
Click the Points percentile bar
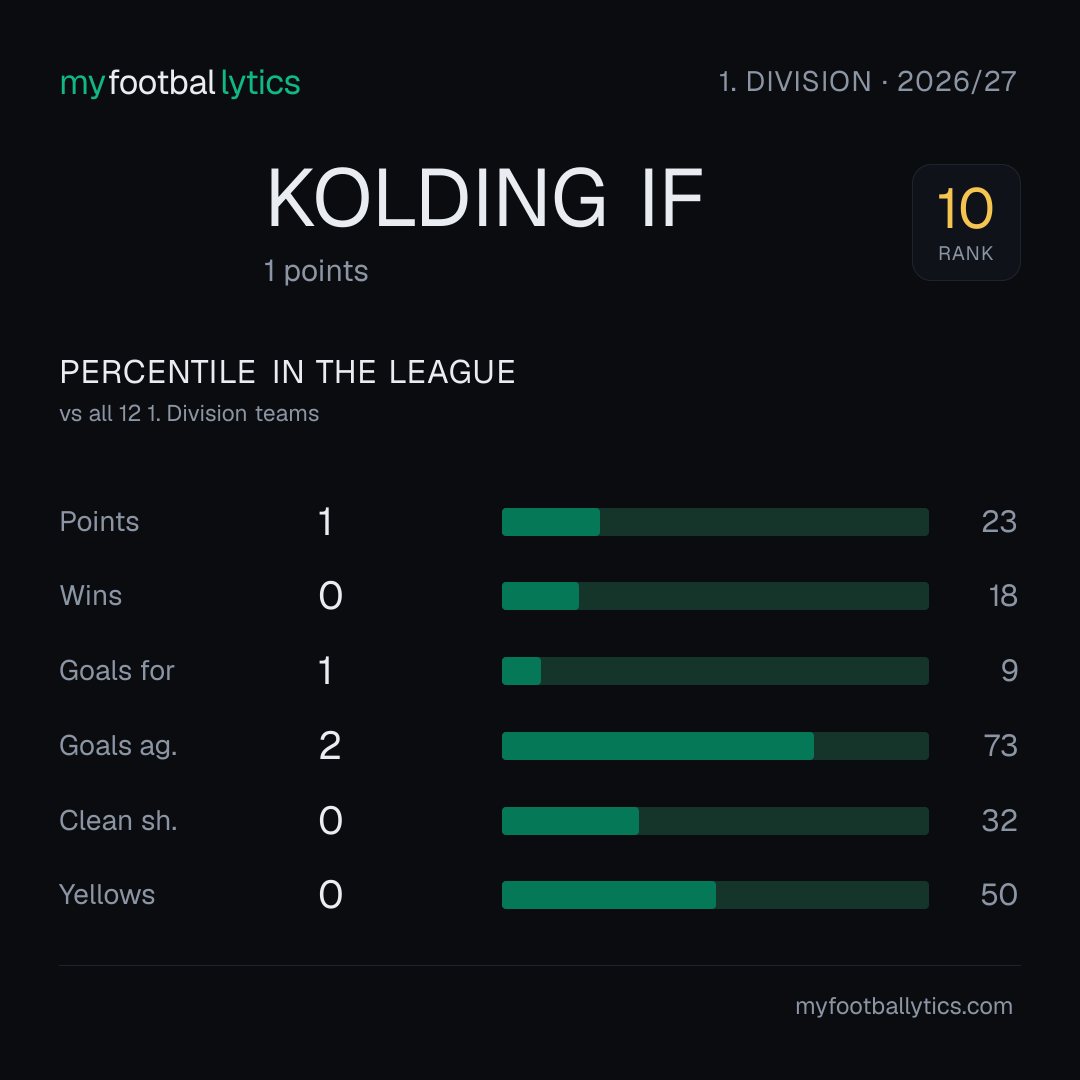pos(715,522)
